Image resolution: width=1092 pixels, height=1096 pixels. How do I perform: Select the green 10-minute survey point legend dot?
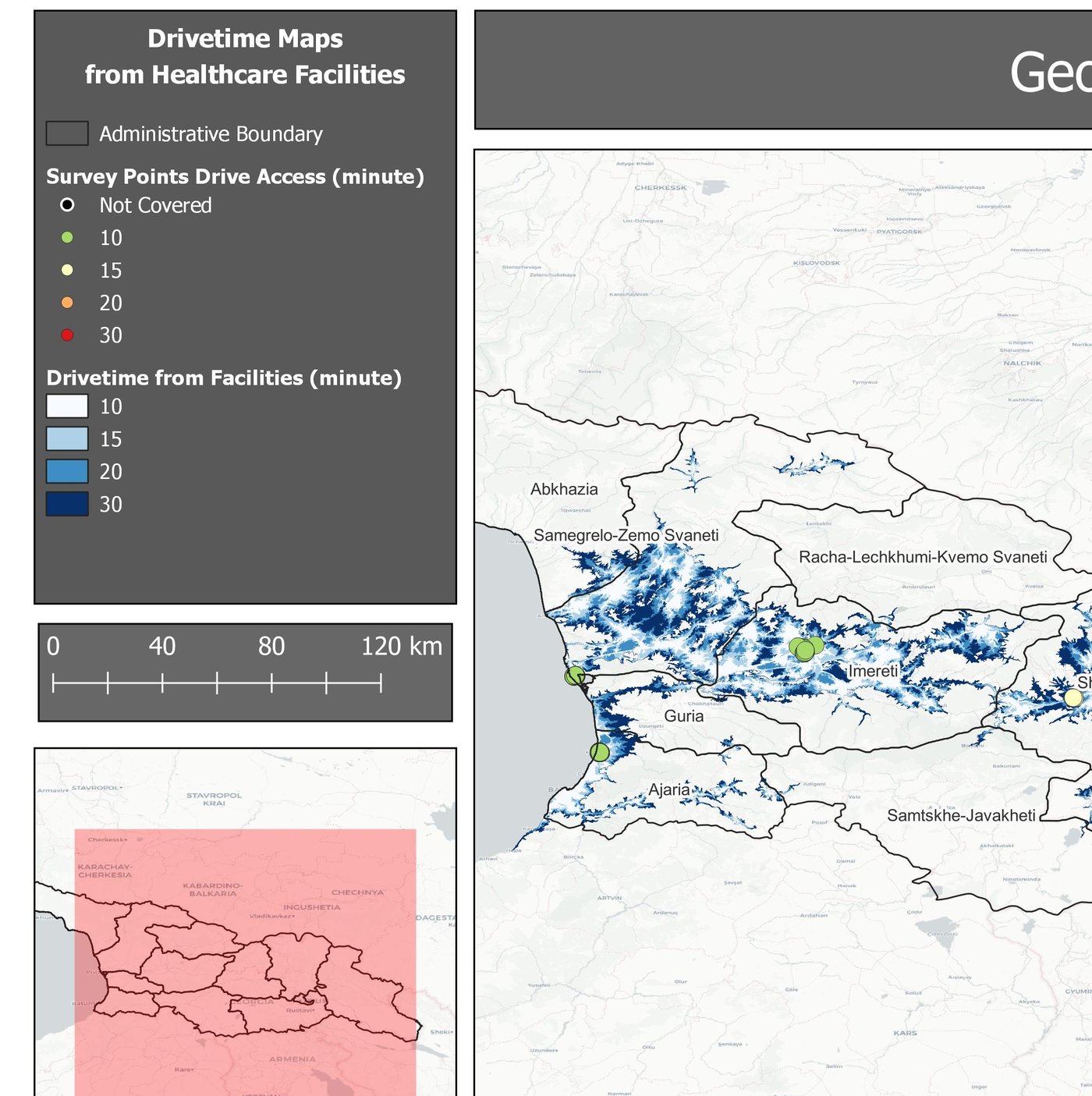(68, 238)
